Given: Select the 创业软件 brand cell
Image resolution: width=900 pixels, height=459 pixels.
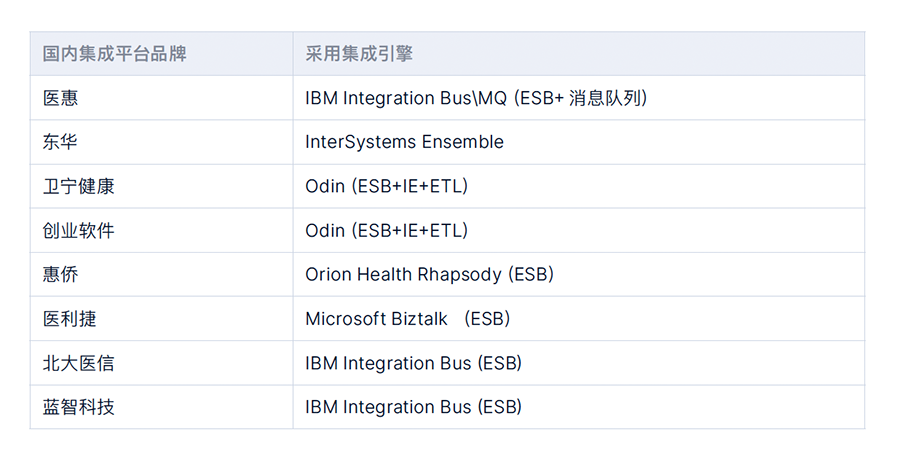Looking at the screenshot, I should (161, 231).
